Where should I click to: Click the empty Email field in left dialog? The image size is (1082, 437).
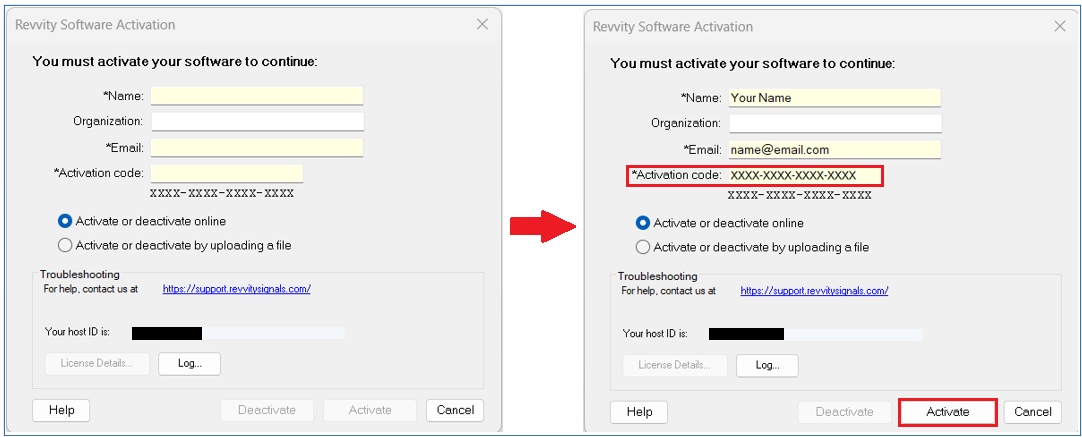coord(257,148)
